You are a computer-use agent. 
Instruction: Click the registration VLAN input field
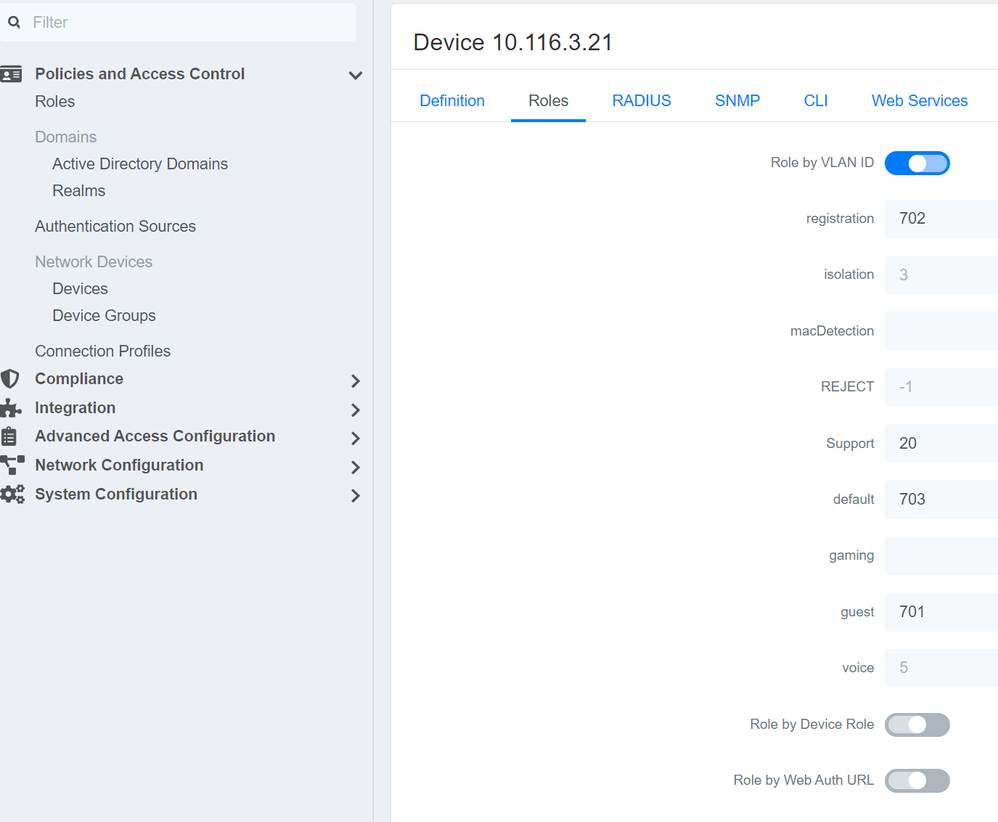click(x=940, y=219)
